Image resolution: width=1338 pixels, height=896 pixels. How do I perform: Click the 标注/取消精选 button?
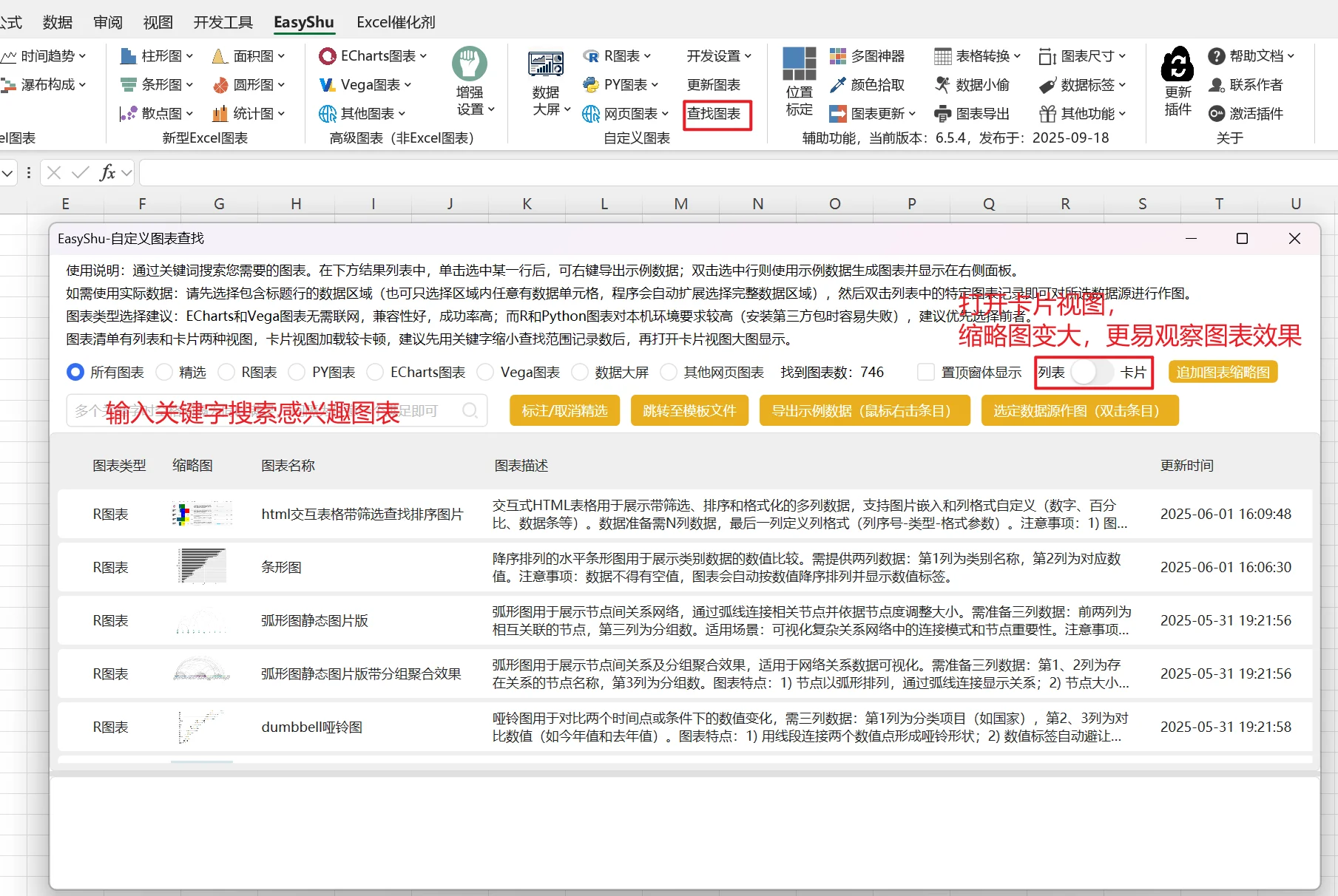click(565, 410)
